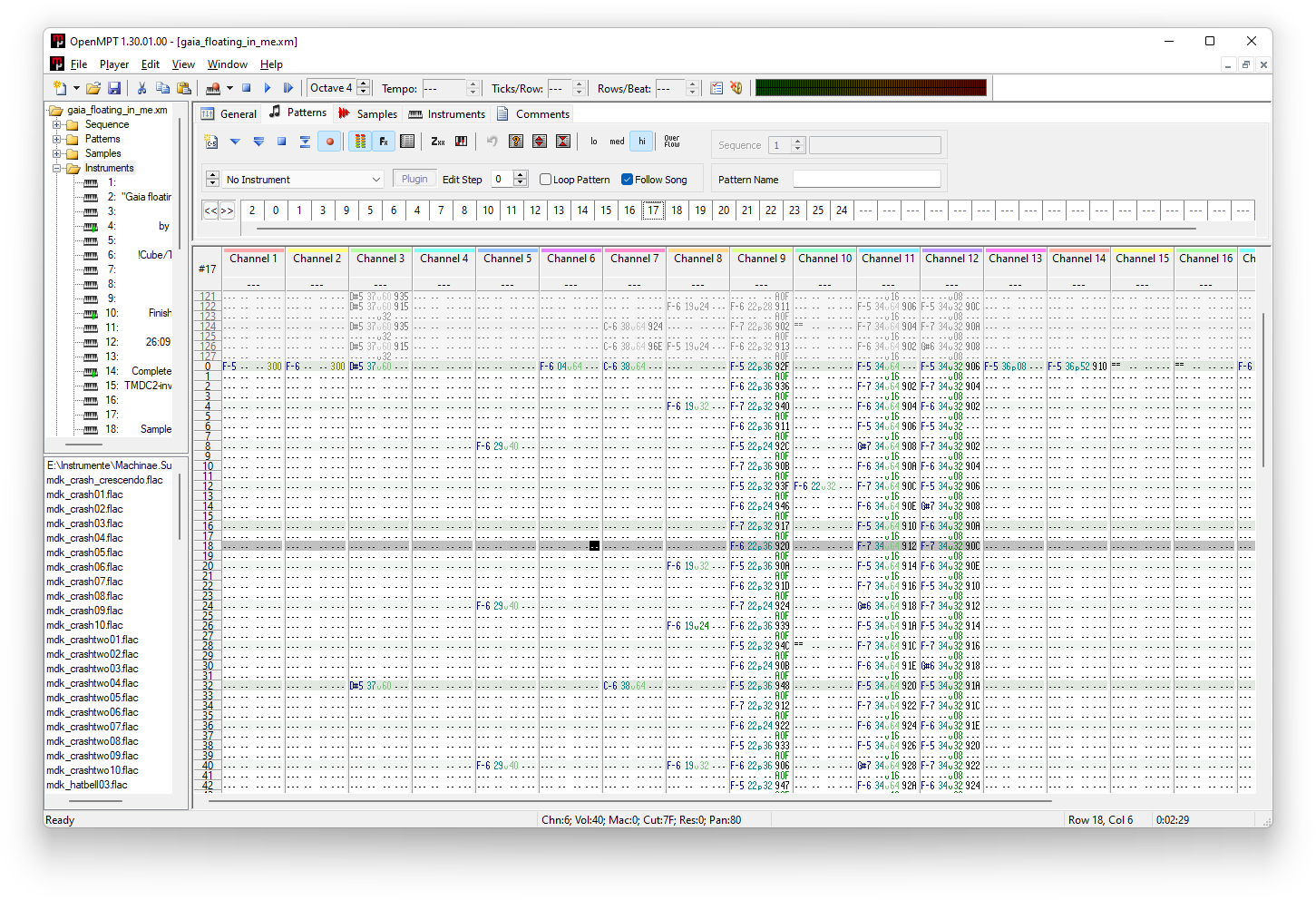Click the expand pattern icon
1316x900 pixels.
[x=540, y=142]
